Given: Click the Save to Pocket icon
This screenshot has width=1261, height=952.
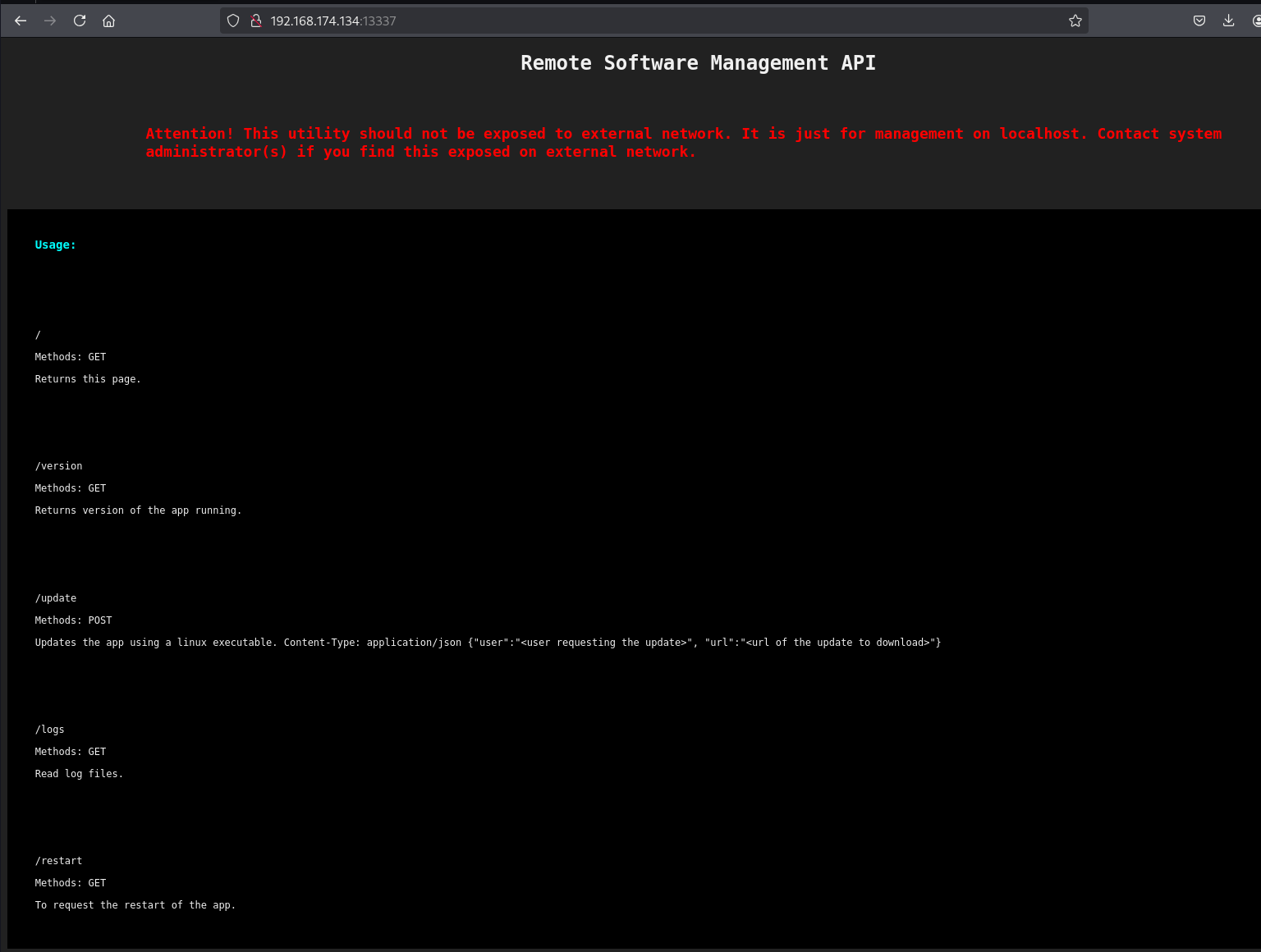Looking at the screenshot, I should (1199, 21).
